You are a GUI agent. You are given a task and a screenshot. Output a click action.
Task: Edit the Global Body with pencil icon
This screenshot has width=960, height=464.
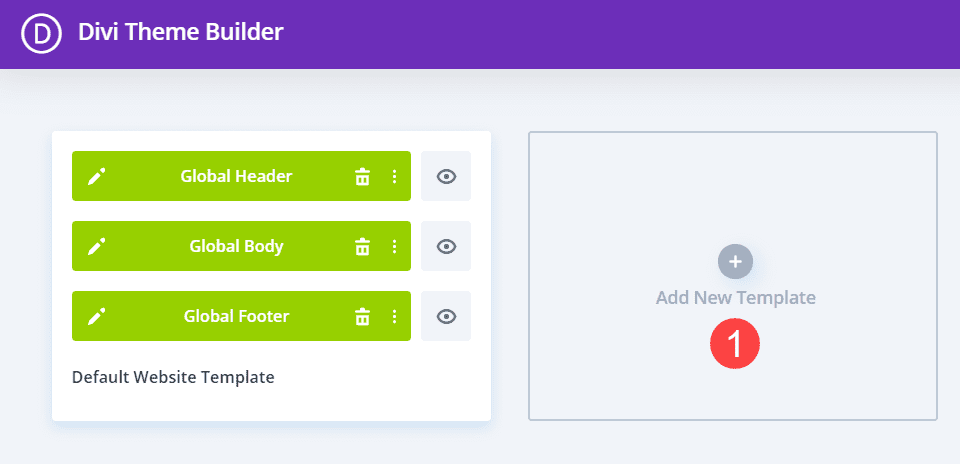coord(96,247)
